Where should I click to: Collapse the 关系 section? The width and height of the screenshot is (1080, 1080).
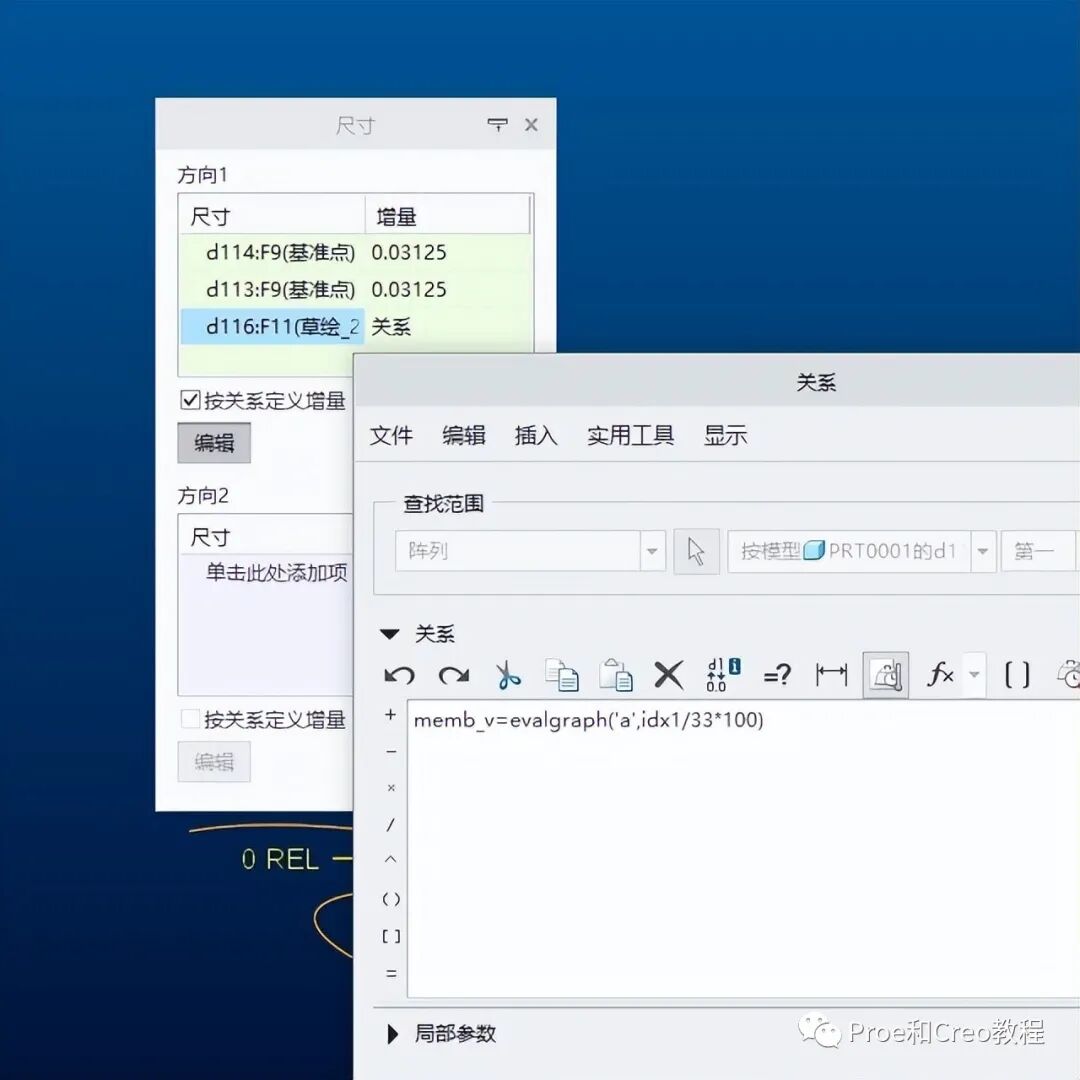388,633
